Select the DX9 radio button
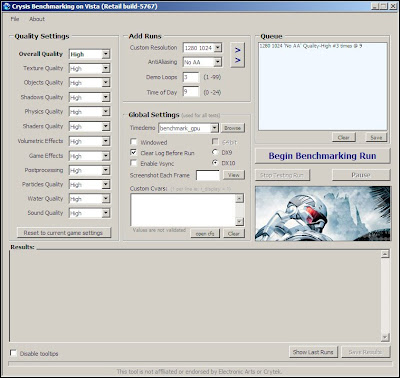400x378 pixels. click(215, 152)
